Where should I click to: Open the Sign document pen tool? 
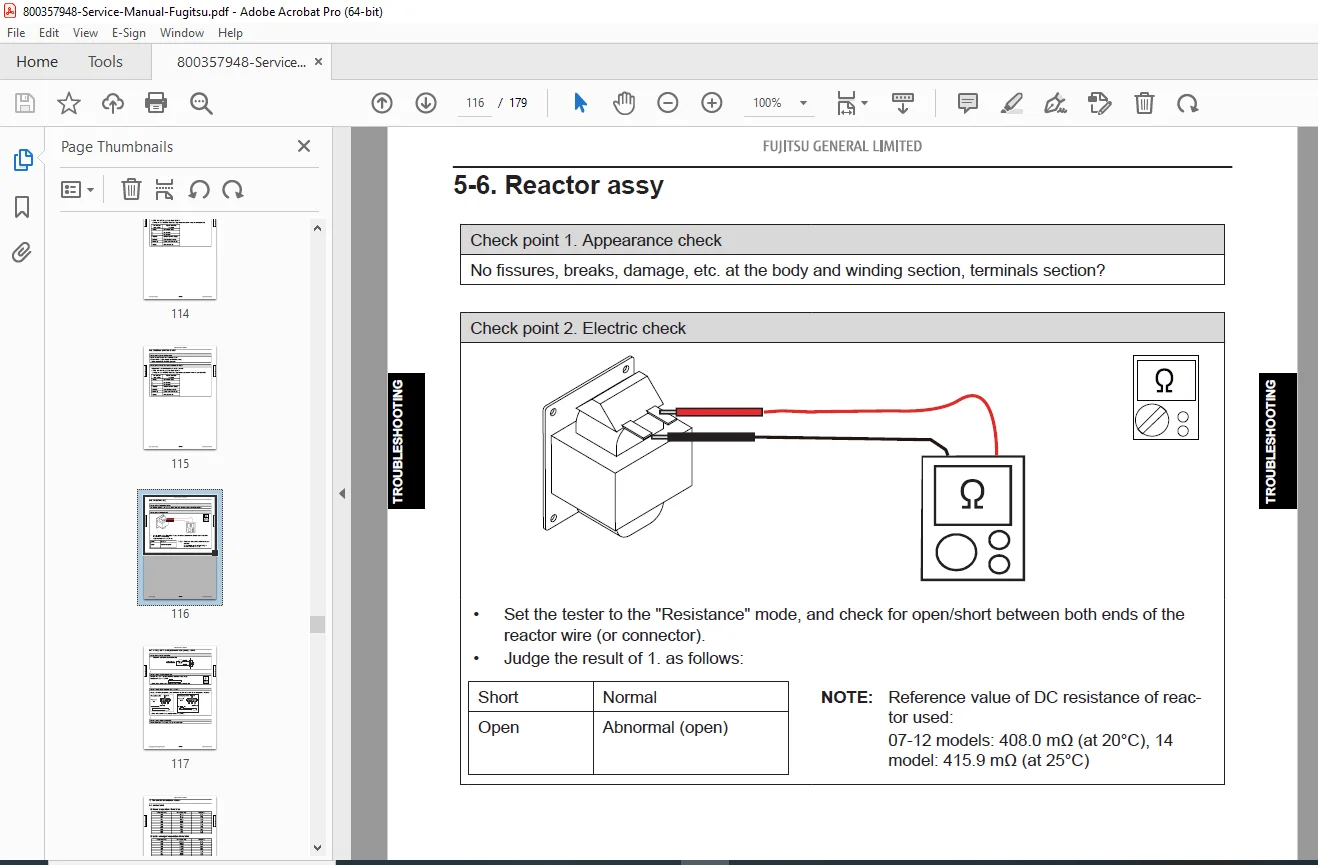1055,103
